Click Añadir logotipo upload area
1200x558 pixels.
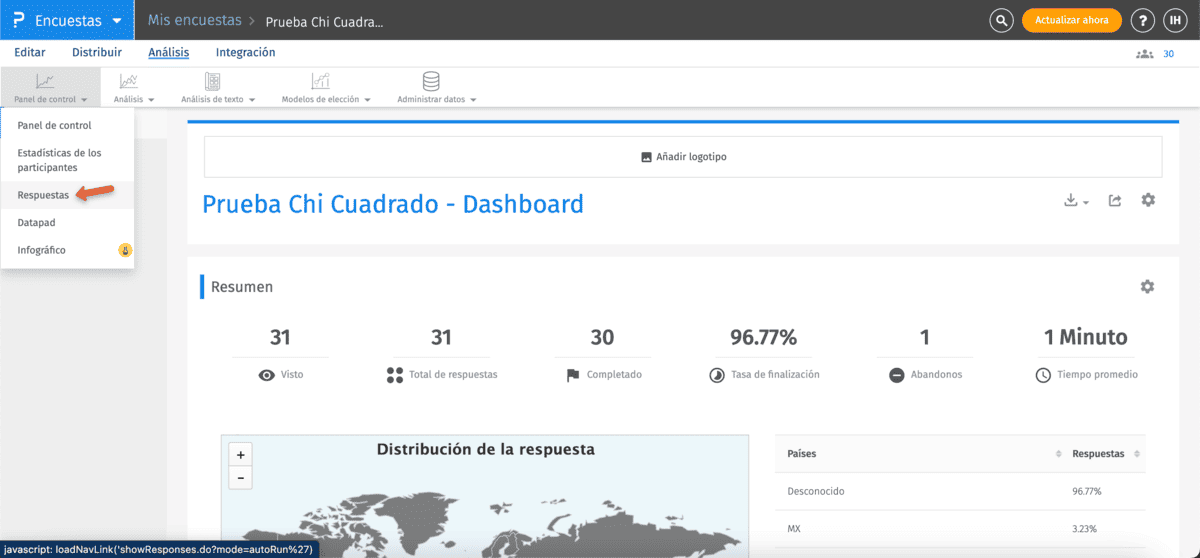click(683, 157)
